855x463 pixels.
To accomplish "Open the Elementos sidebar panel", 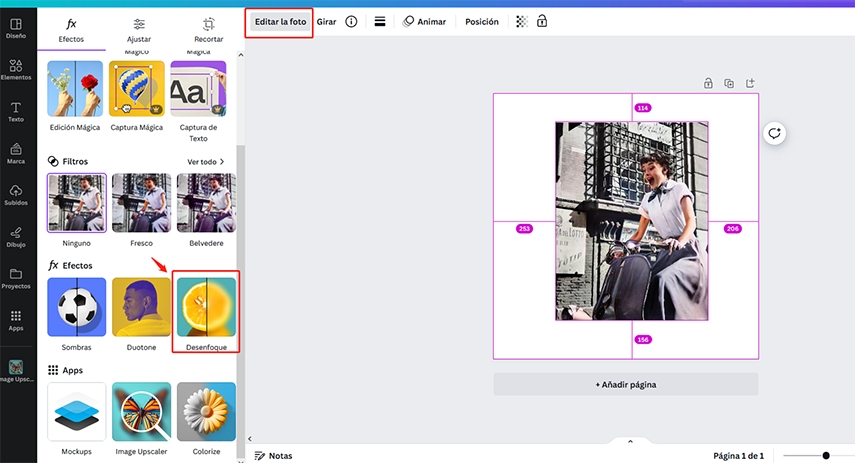I will coord(16,70).
